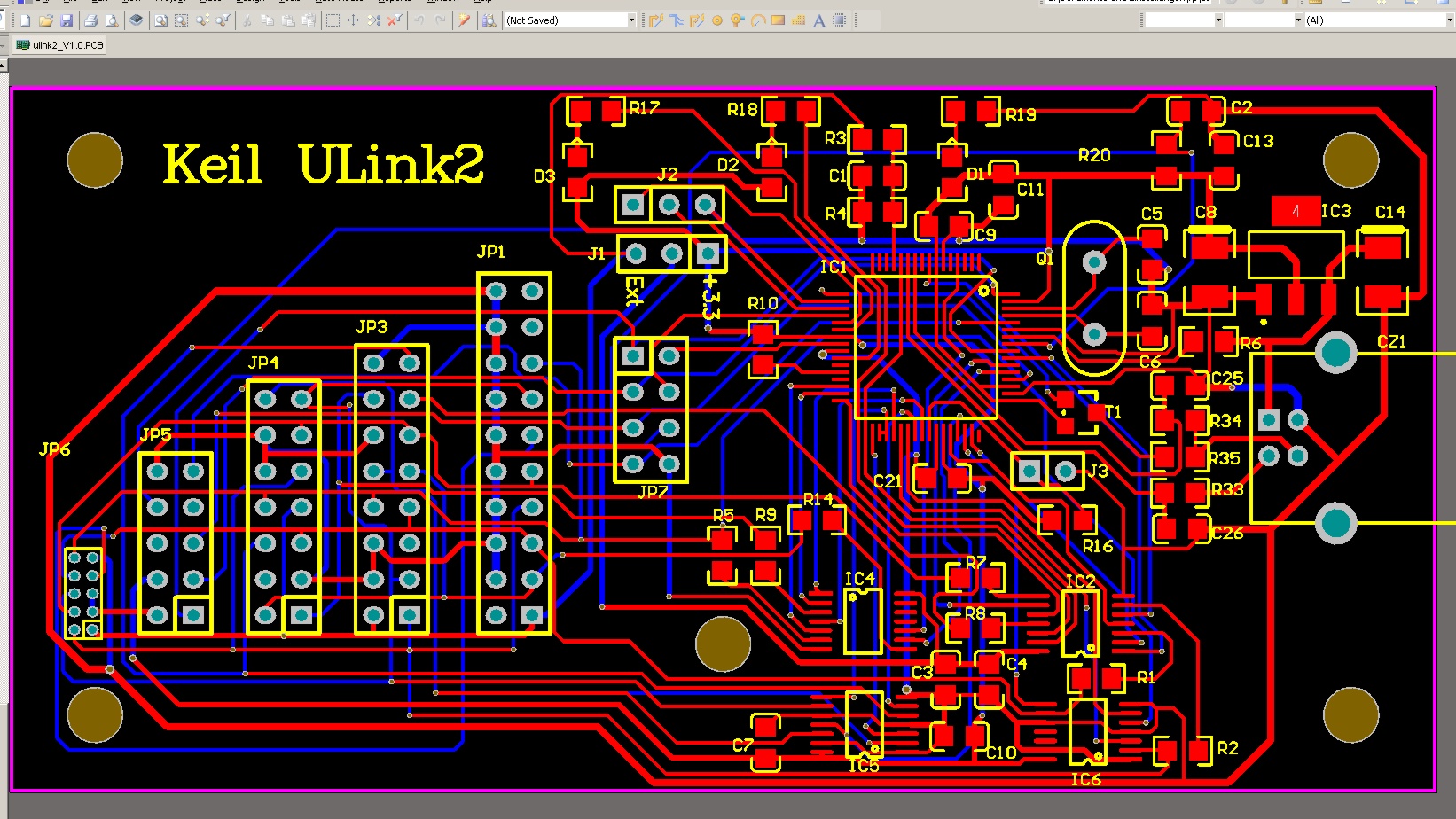Open a document using the folder icon
1456x819 pixels.
coord(46,20)
